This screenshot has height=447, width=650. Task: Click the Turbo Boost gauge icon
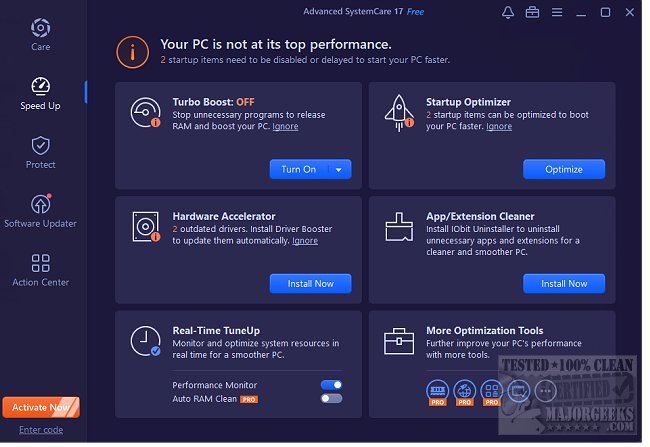coord(146,112)
